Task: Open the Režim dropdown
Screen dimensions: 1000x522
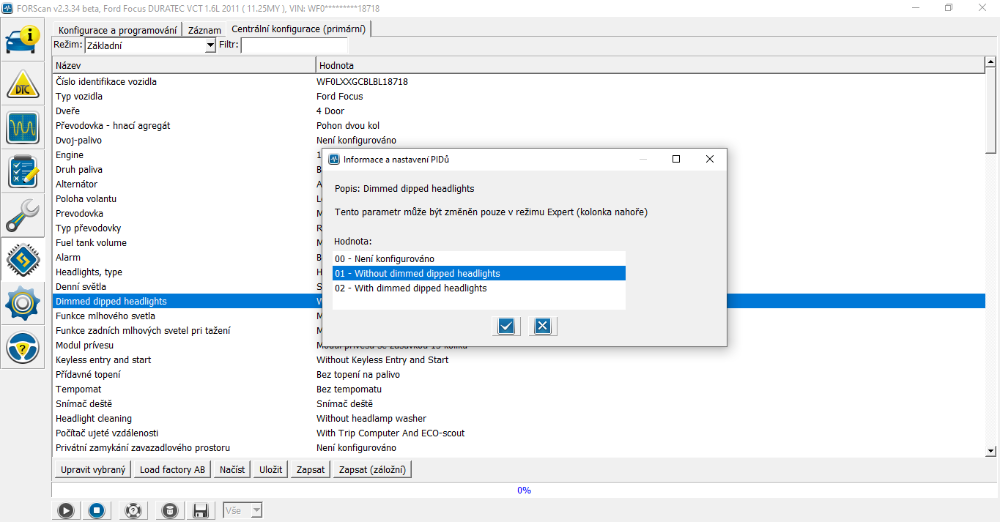Action: (210, 46)
